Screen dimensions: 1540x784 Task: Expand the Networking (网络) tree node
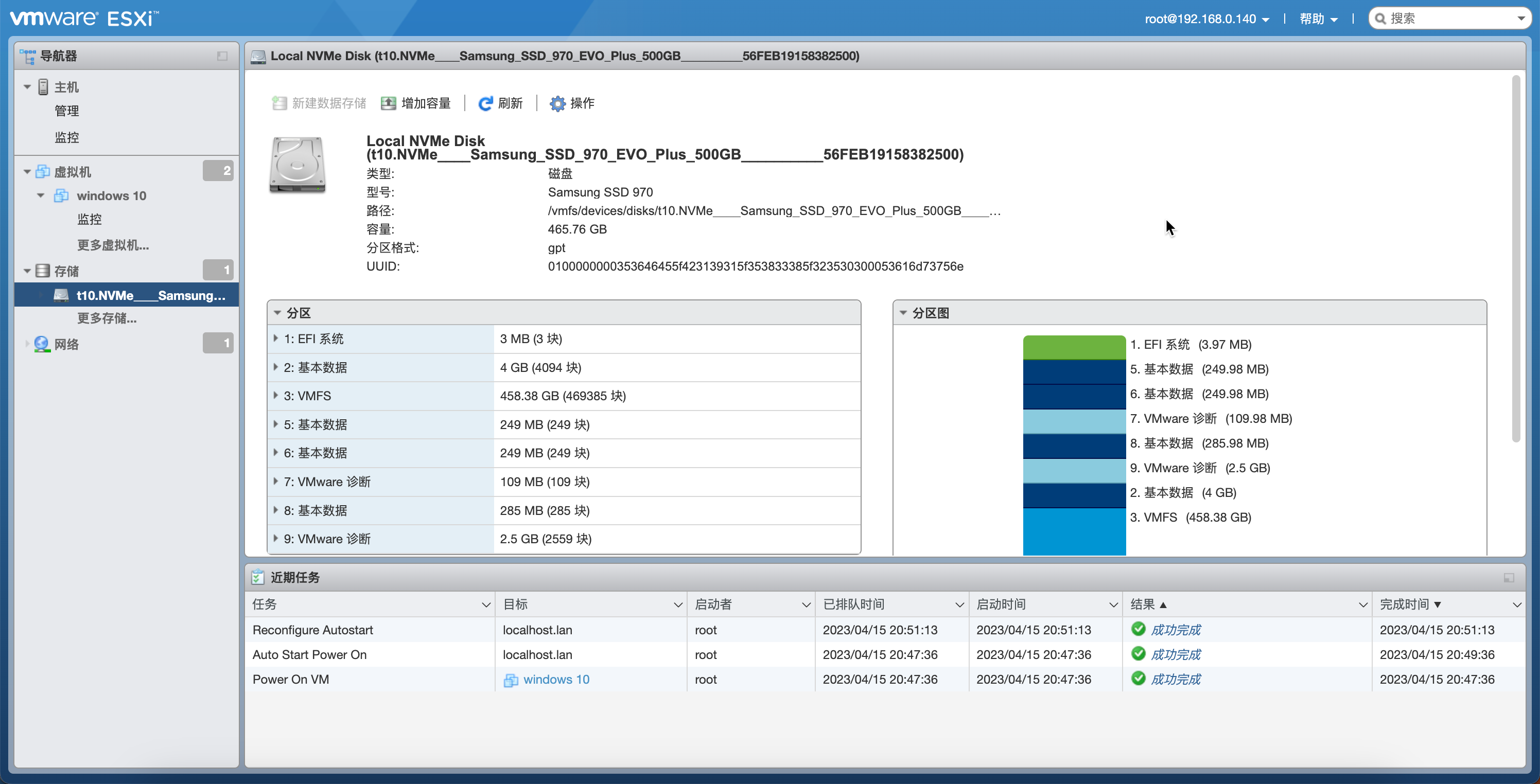tap(27, 344)
